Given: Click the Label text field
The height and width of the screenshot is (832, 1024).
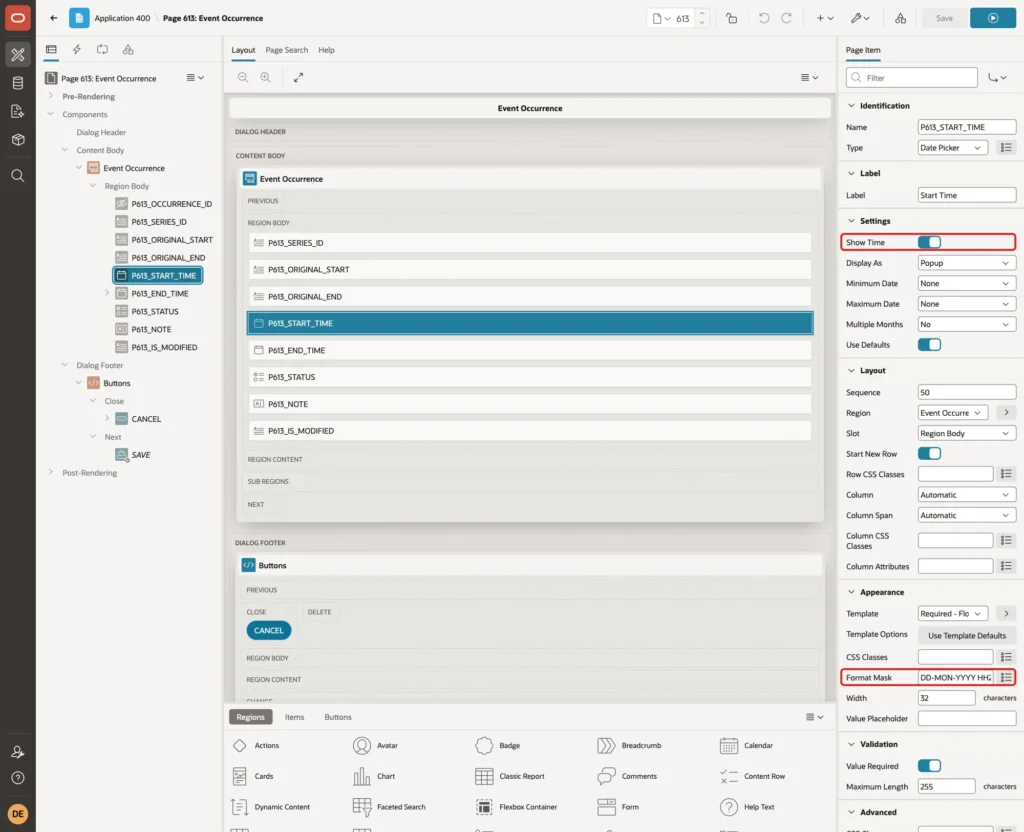Looking at the screenshot, I should point(967,195).
